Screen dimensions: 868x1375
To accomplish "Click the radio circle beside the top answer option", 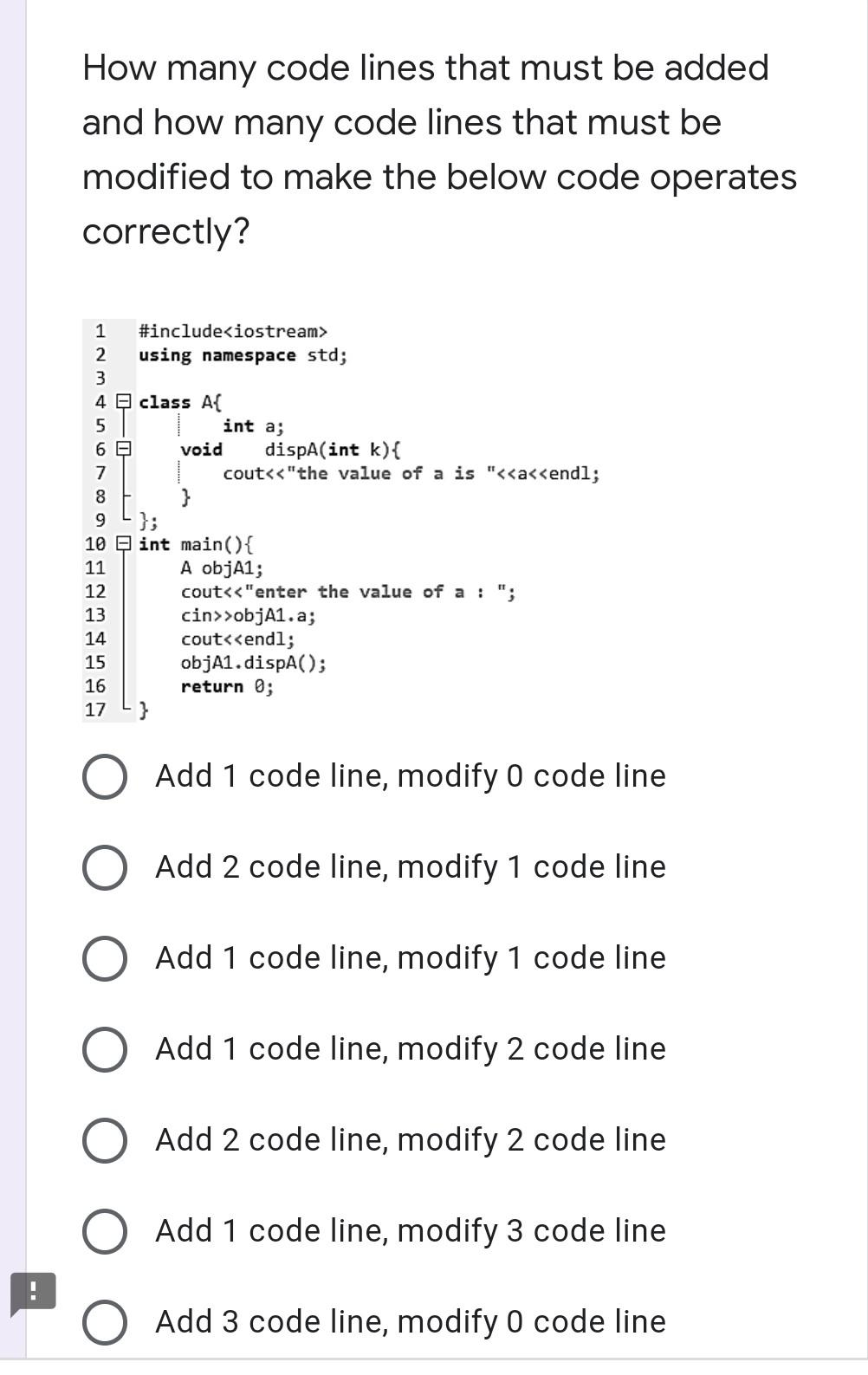I will click(x=104, y=777).
